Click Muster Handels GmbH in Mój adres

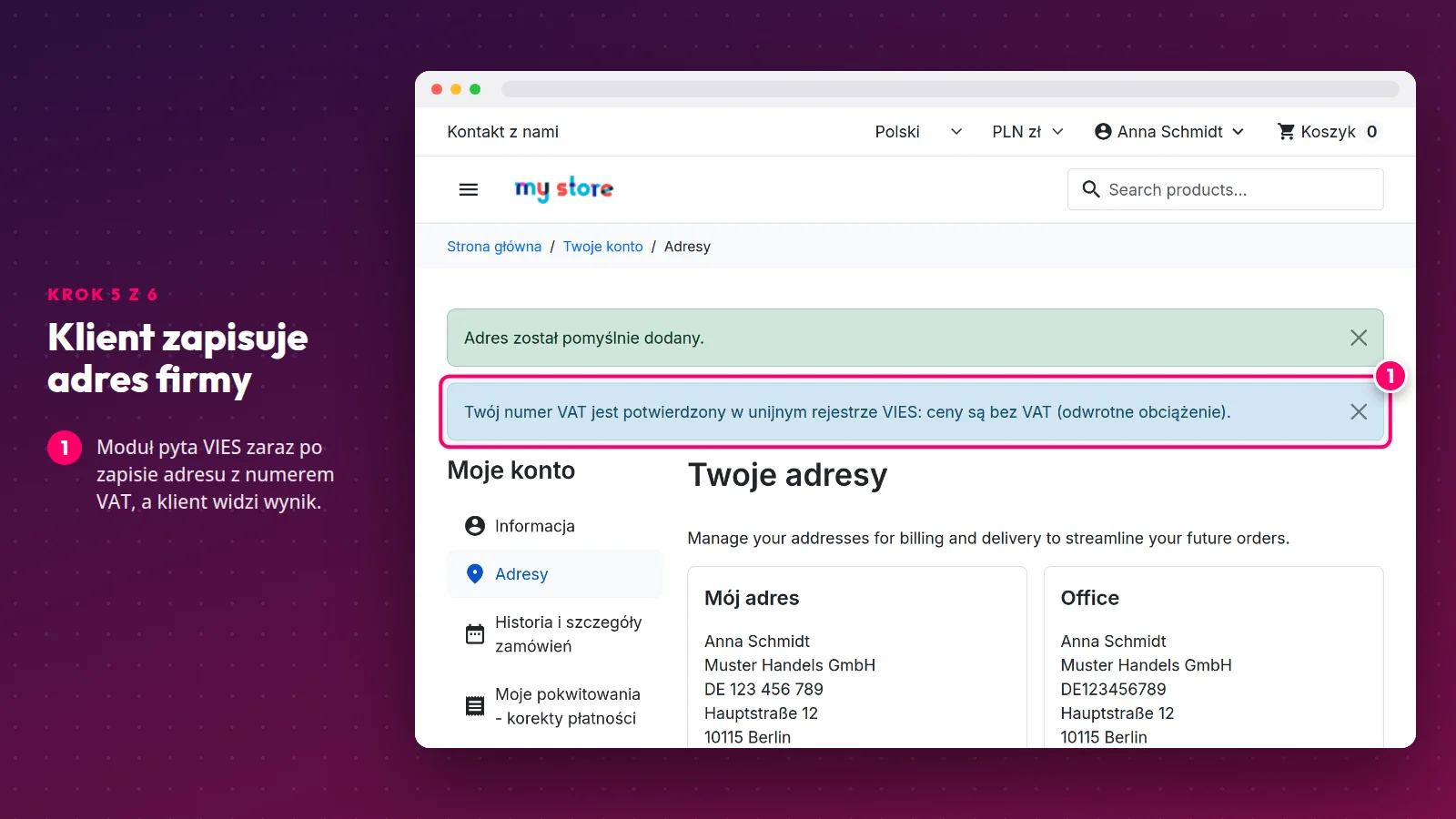click(x=790, y=665)
